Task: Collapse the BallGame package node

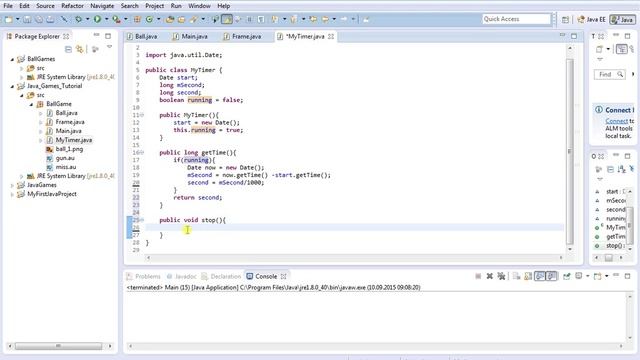Action: [x=31, y=104]
